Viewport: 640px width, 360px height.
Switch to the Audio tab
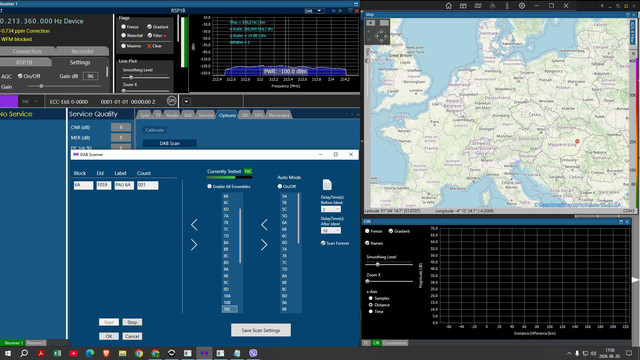tap(172, 115)
